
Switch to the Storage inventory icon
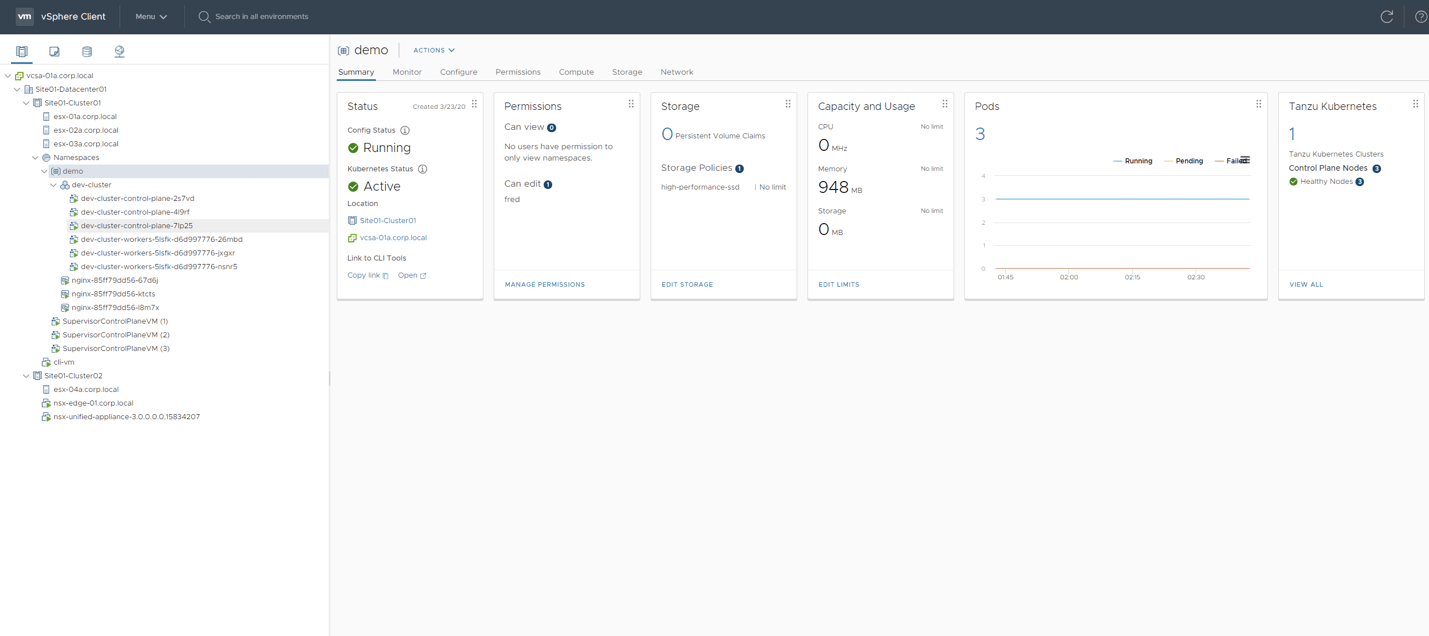(87, 50)
